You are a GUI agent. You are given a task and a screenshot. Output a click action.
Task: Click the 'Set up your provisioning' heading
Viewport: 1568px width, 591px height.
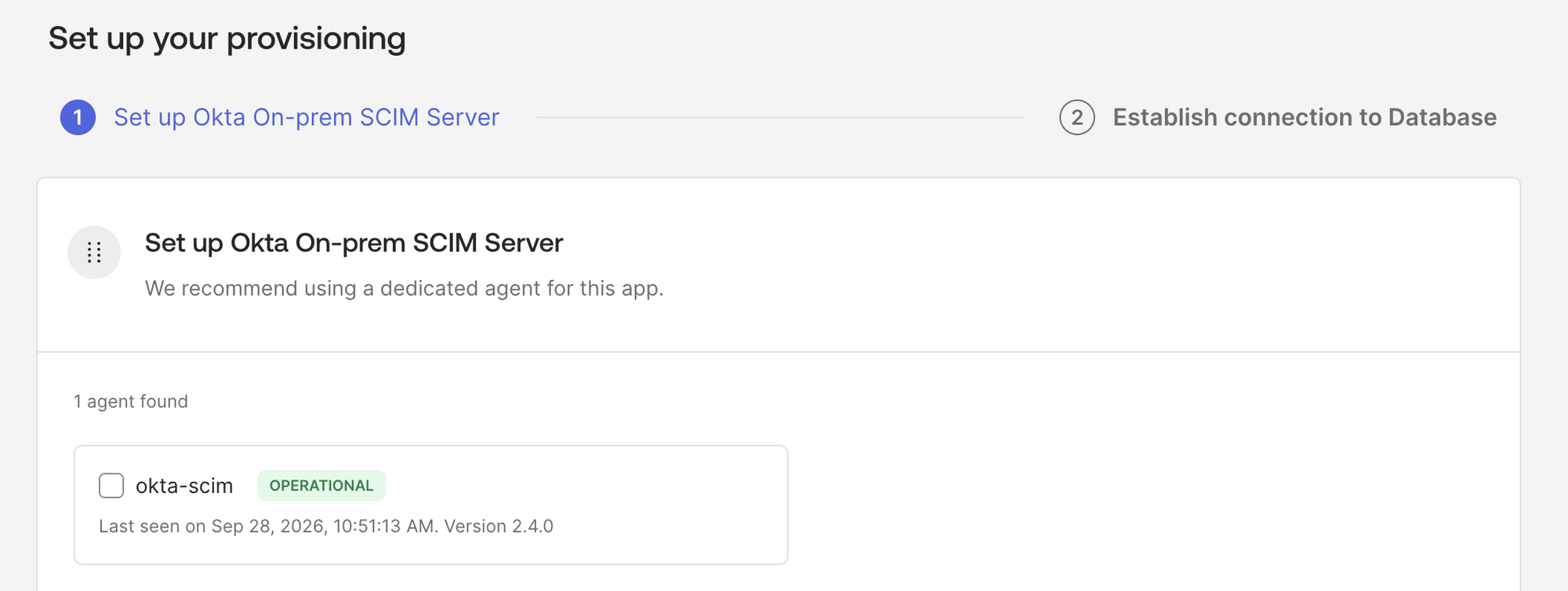tap(227, 38)
